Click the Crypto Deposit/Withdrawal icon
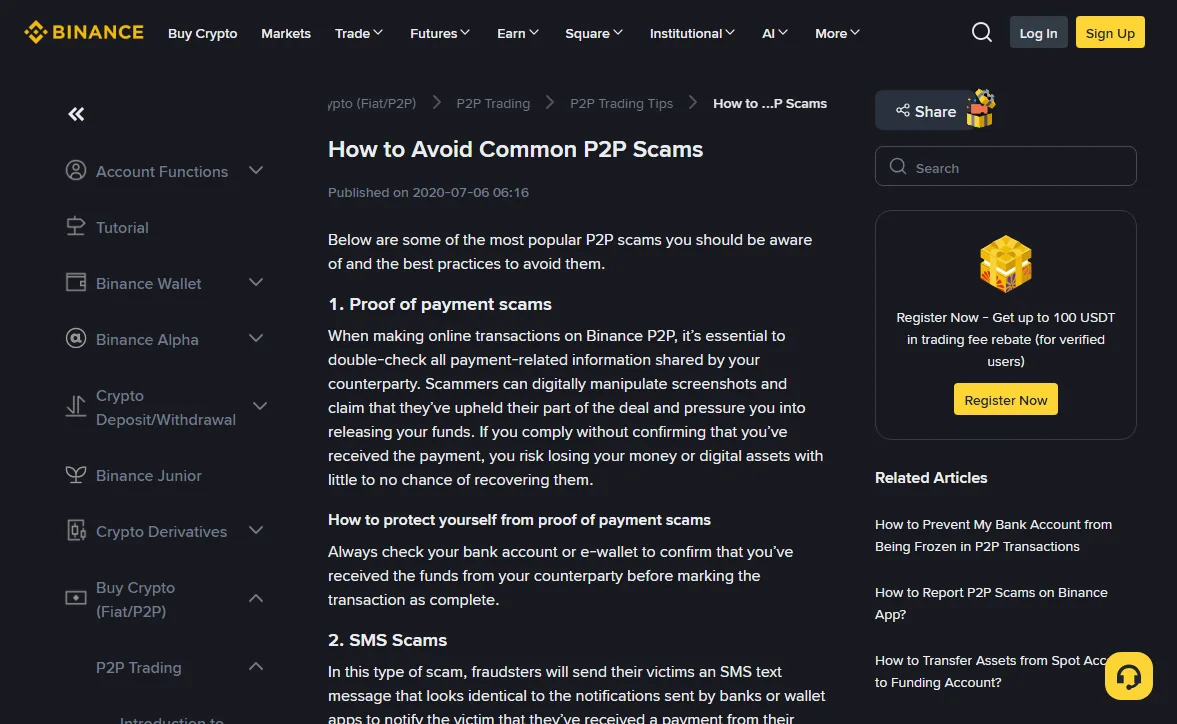The image size is (1177, 724). [x=76, y=407]
